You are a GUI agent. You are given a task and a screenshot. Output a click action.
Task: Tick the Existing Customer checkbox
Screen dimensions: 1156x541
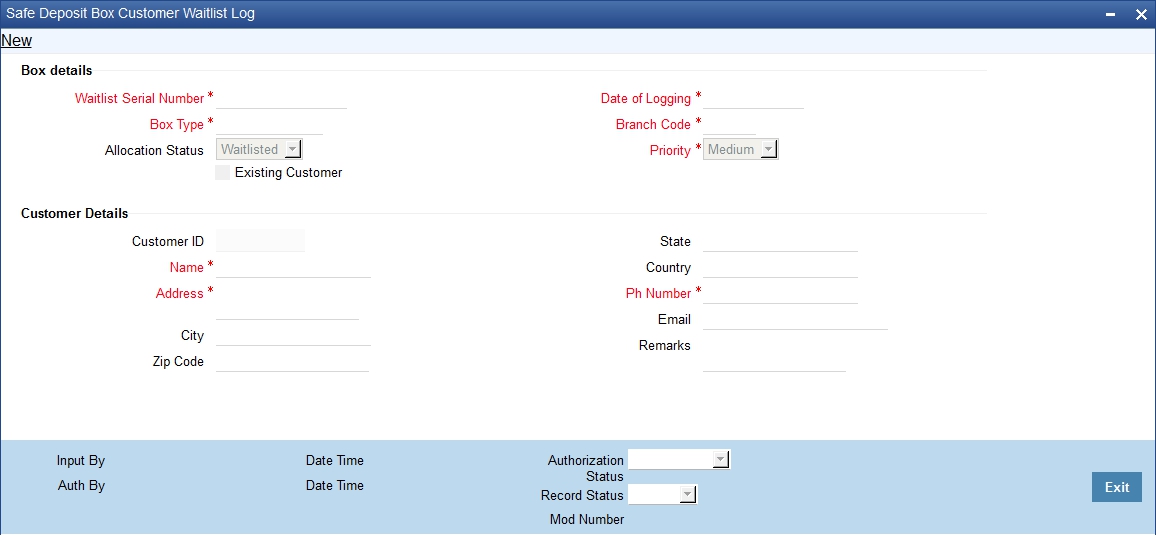(222, 172)
